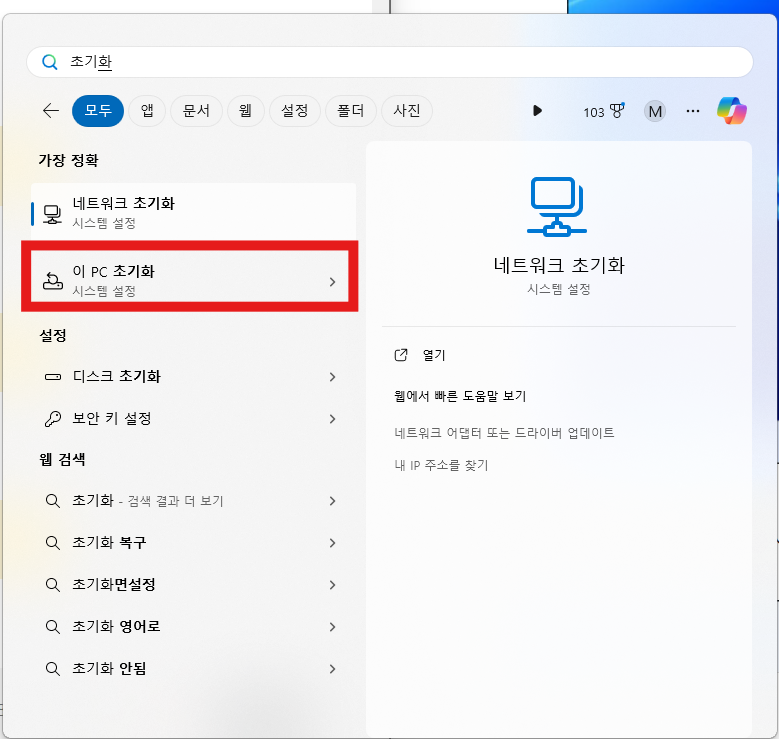Click the back arrow icon
The height and width of the screenshot is (739, 779).
coord(51,110)
